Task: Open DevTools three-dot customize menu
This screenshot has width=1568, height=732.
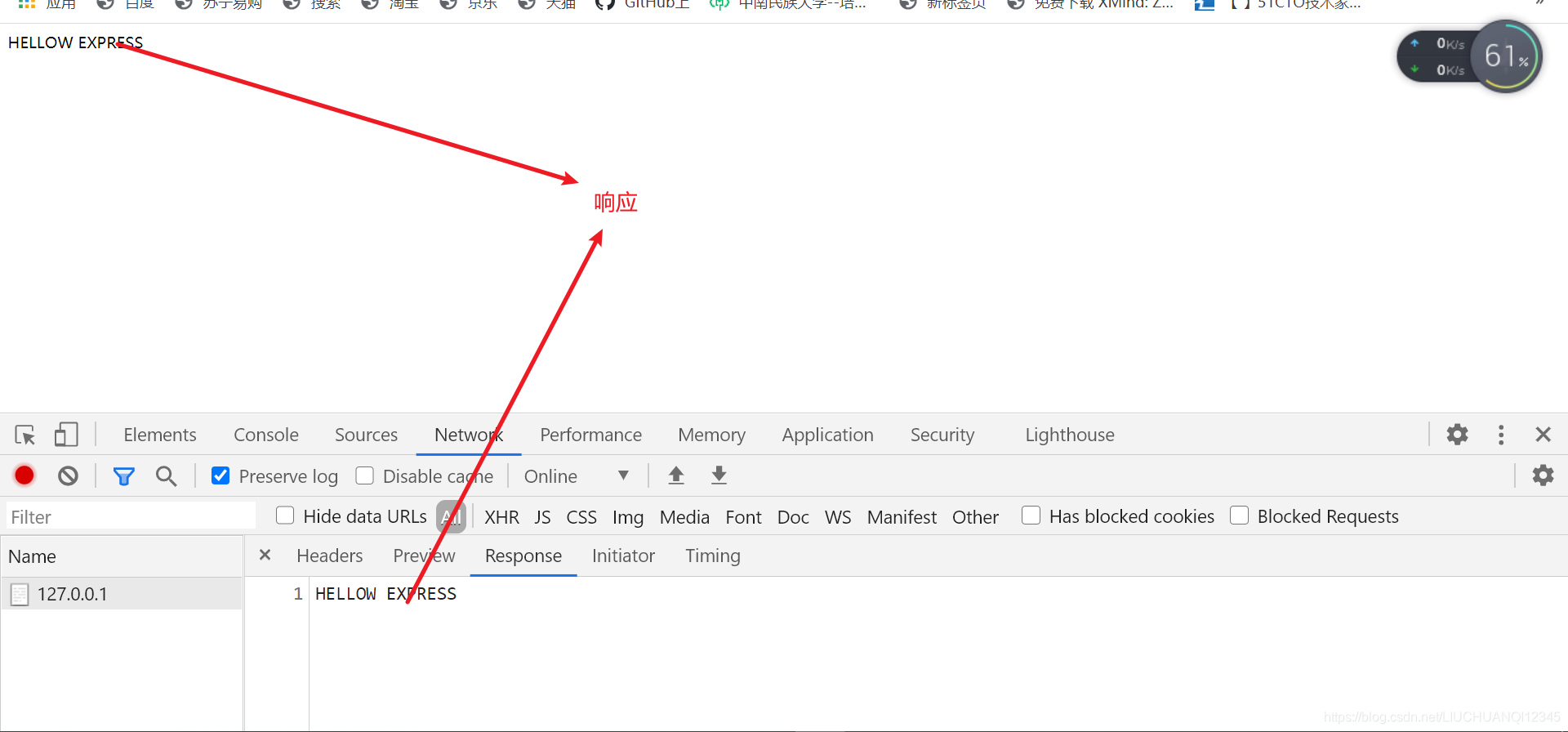Action: pyautogui.click(x=1501, y=435)
